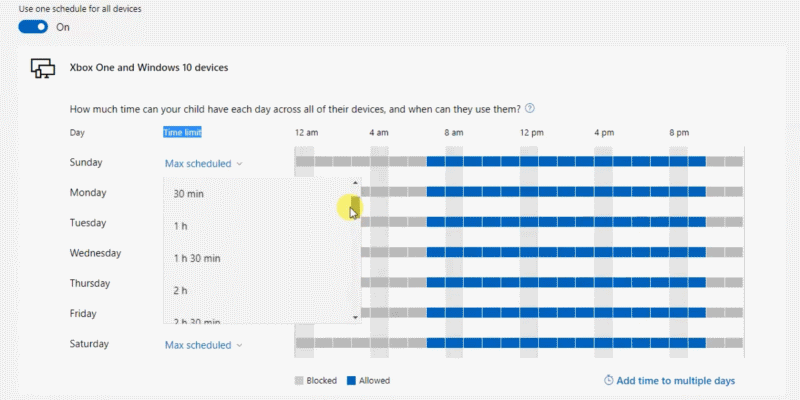Expand Sunday's Max scheduled dropdown
Image resolution: width=800 pixels, height=400 pixels.
203,163
